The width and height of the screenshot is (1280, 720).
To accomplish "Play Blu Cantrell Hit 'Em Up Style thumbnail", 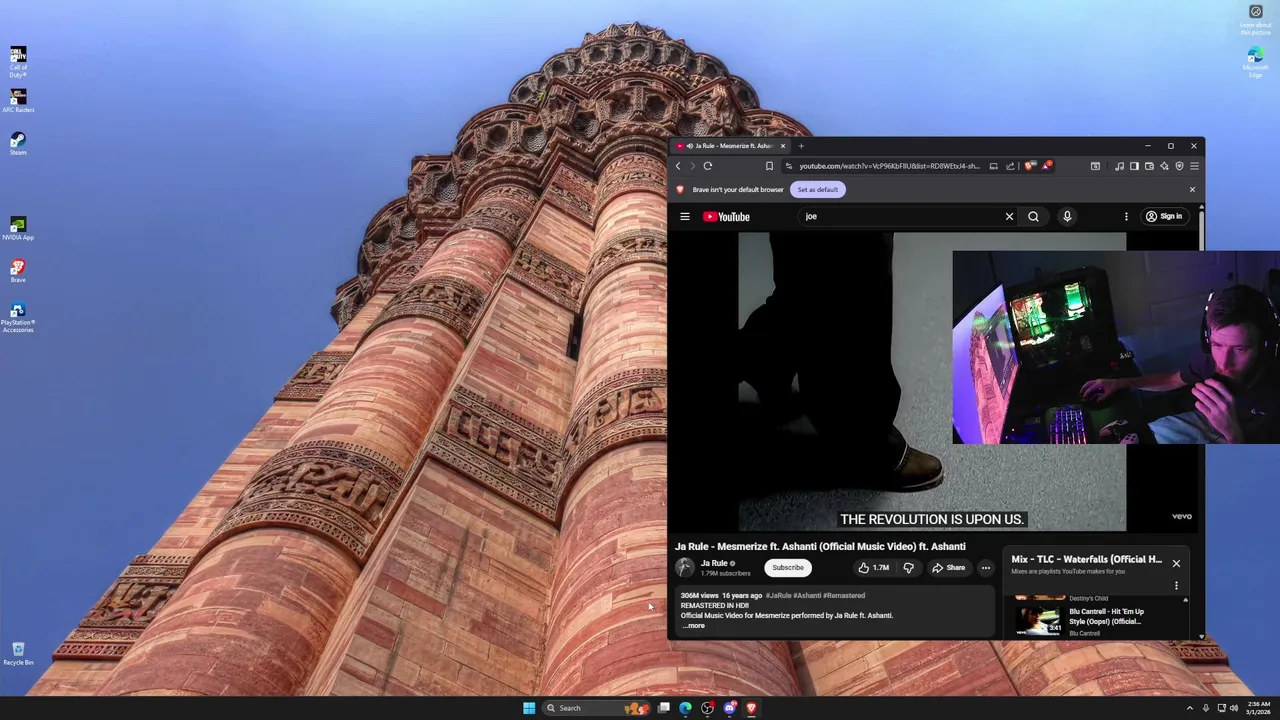I will (x=1039, y=620).
